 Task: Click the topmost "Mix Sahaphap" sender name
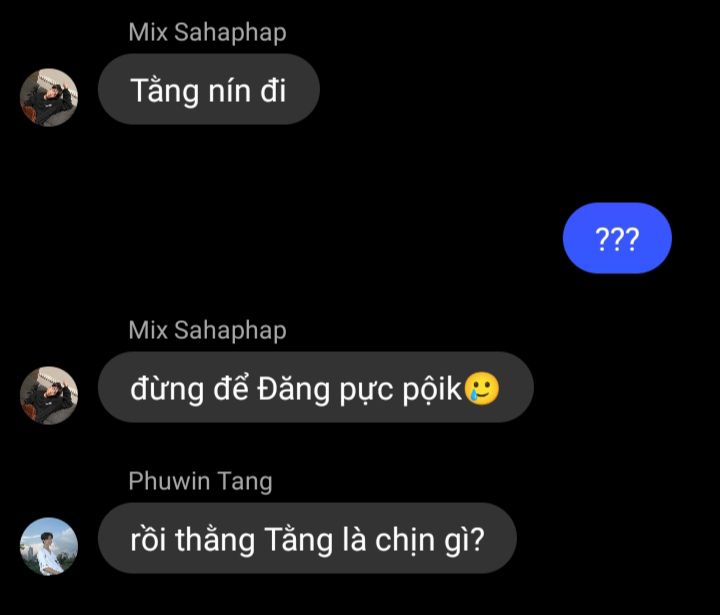coord(208,33)
